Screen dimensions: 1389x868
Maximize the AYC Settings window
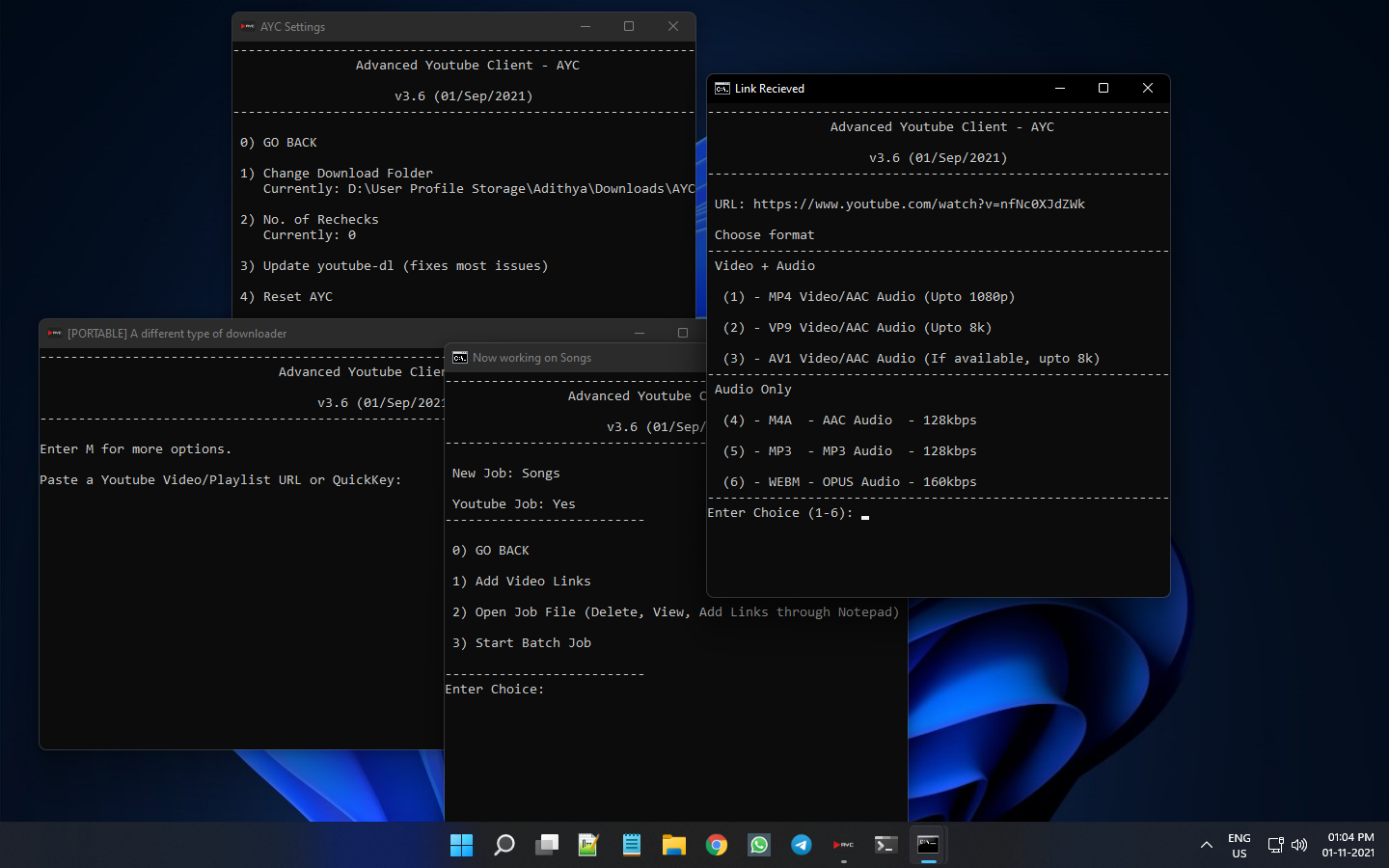629,26
